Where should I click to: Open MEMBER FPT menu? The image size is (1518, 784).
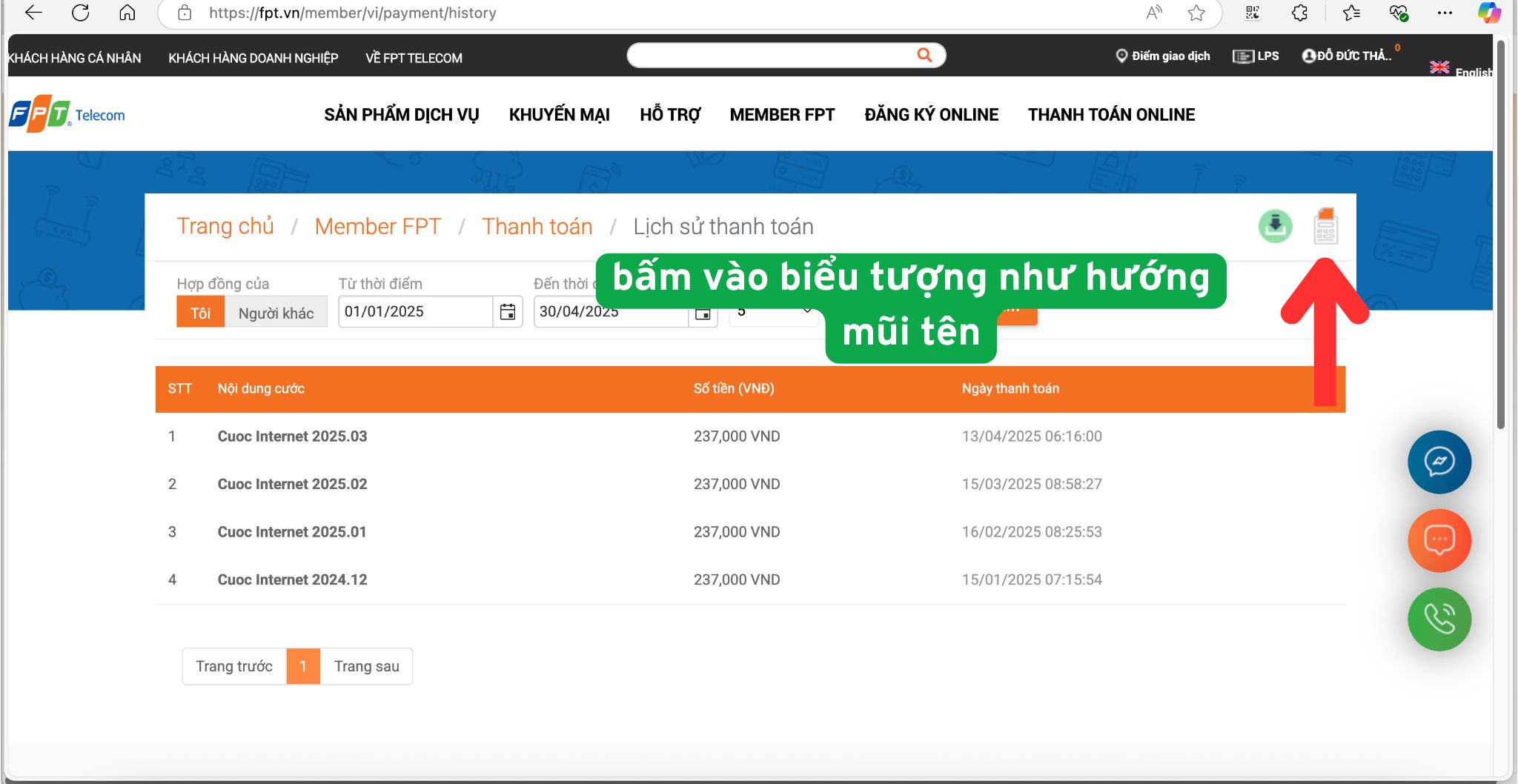[x=782, y=115]
